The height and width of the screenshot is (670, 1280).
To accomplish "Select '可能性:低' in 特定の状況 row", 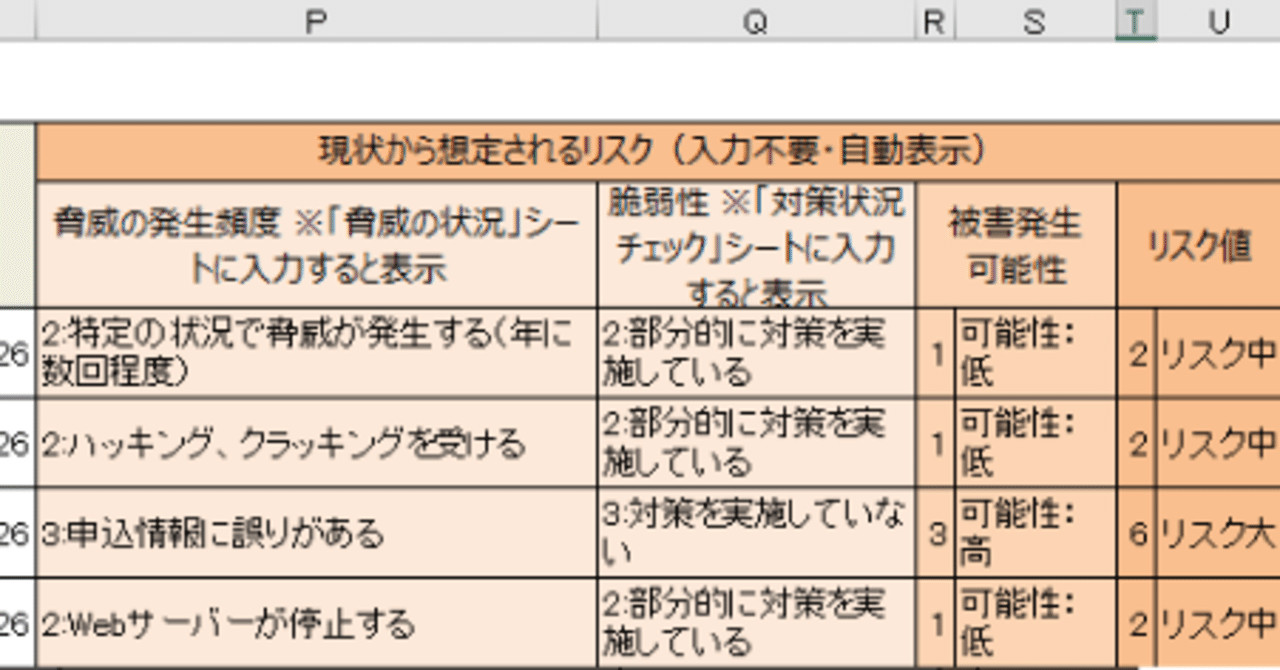I will 1035,353.
